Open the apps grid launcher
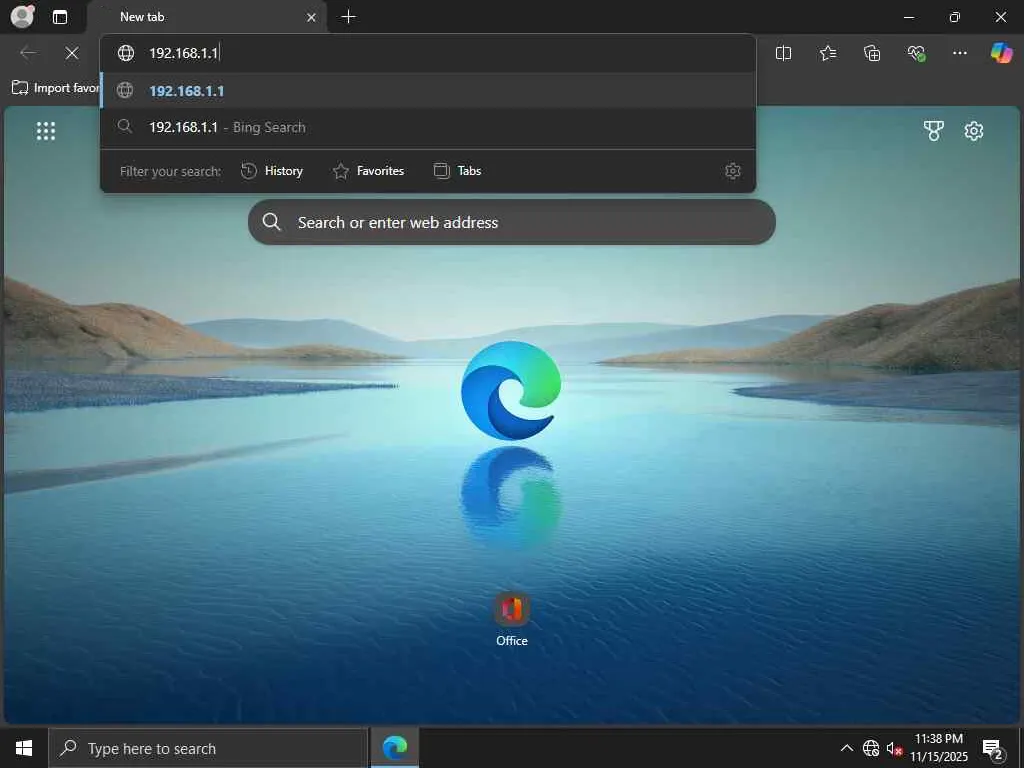Viewport: 1024px width, 768px height. (46, 131)
